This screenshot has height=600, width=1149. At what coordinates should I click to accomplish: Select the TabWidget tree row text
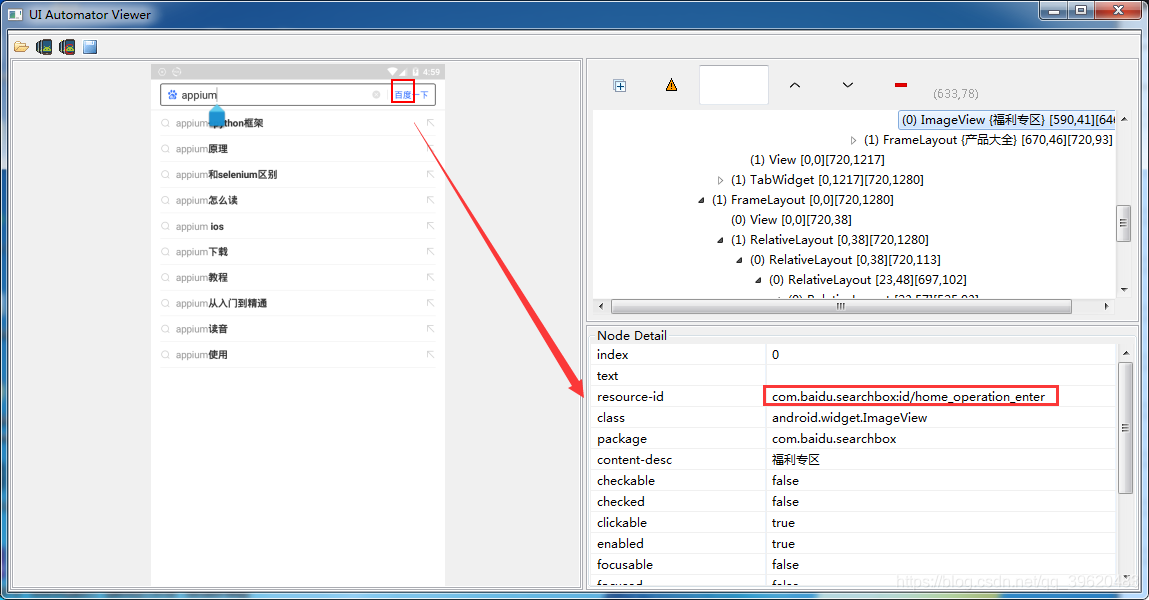[x=827, y=179]
